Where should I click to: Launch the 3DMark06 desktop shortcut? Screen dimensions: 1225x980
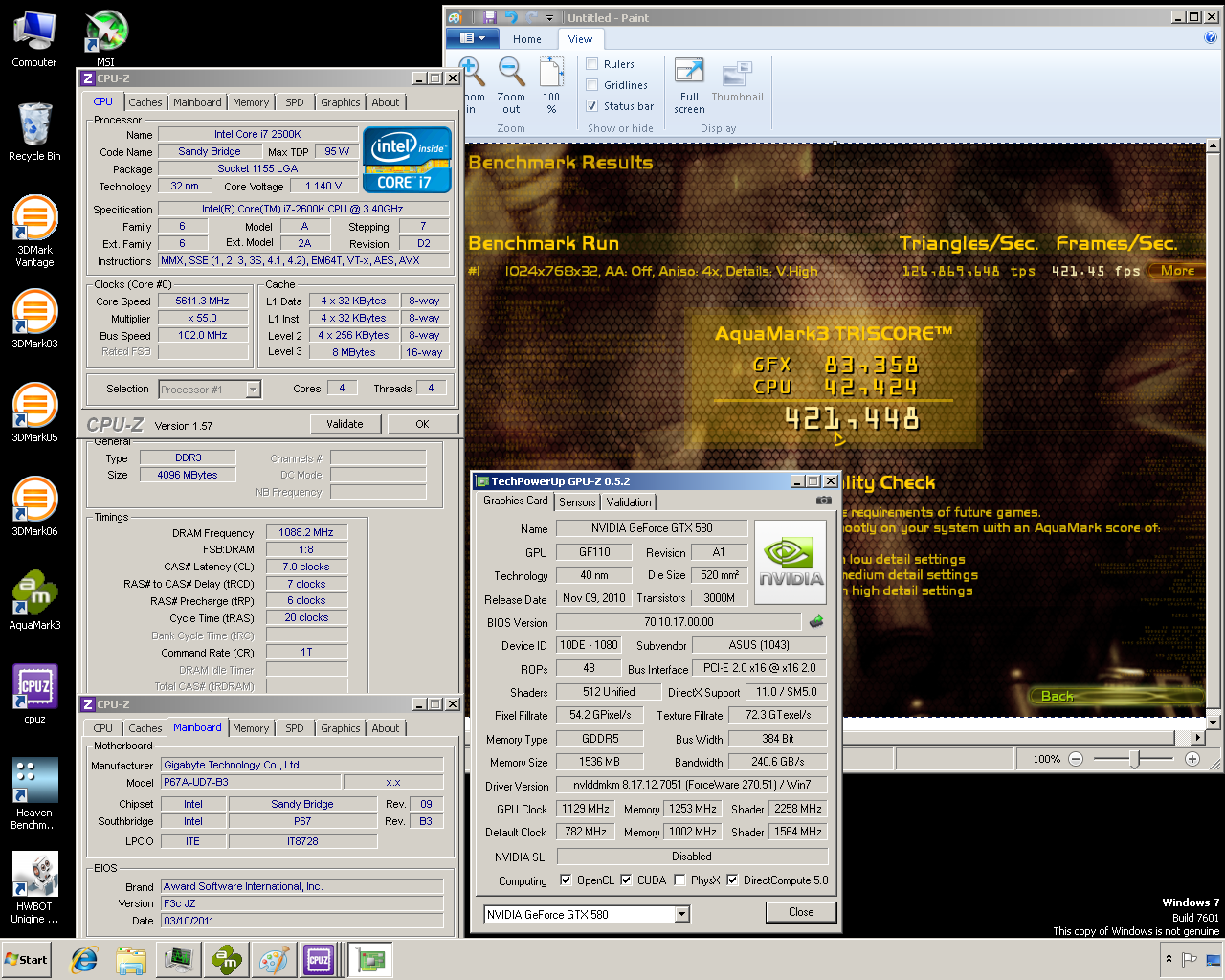[x=34, y=506]
